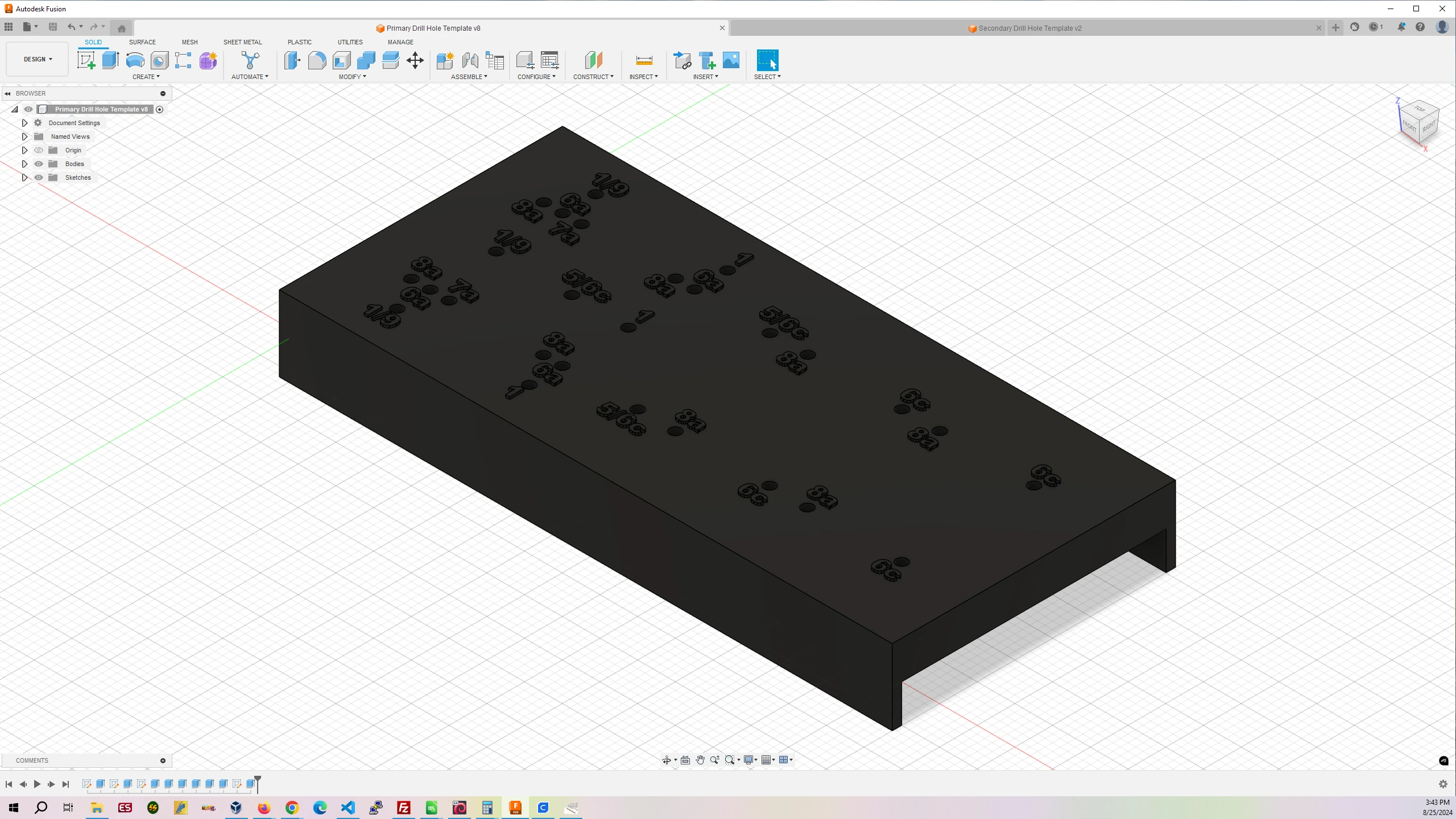Switch to the SURFACE tab

coord(142,42)
